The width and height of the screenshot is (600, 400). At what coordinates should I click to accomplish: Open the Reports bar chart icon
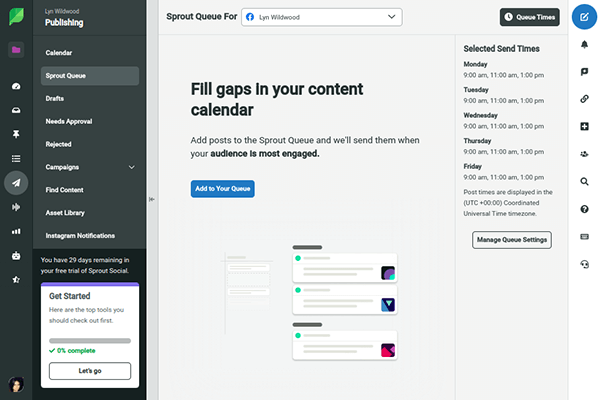pos(16,231)
